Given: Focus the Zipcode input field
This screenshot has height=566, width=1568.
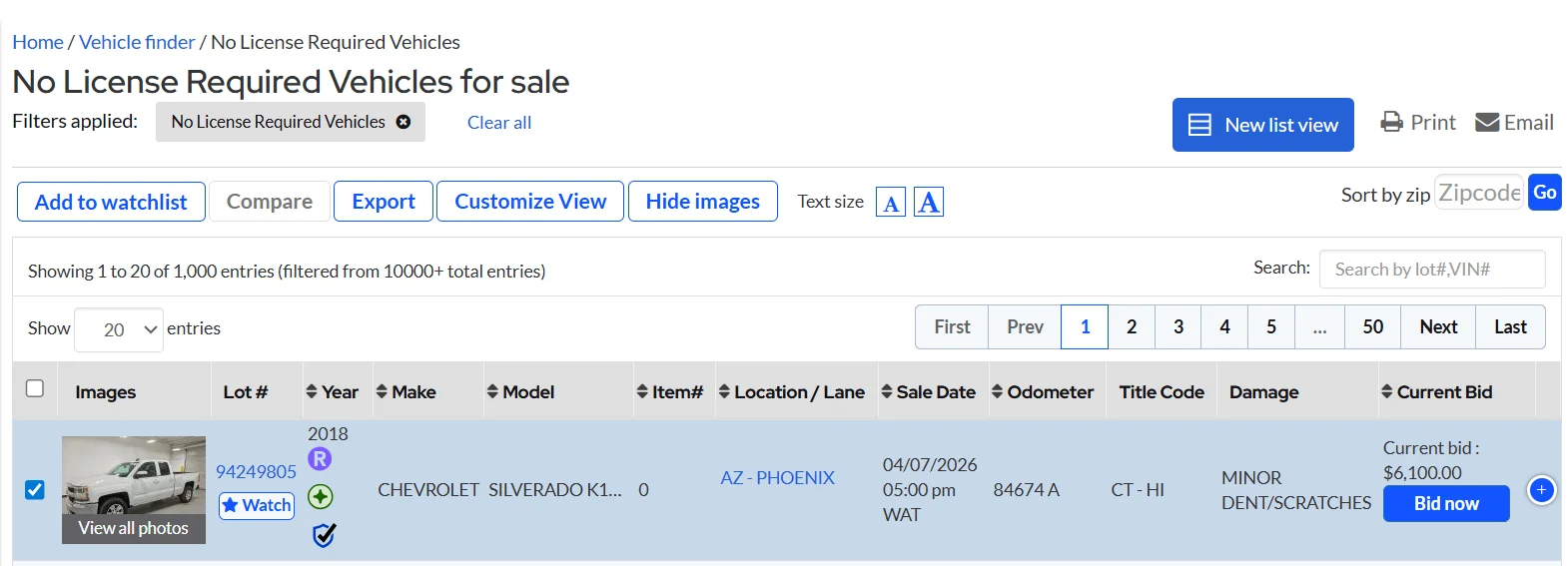Looking at the screenshot, I should [x=1479, y=193].
